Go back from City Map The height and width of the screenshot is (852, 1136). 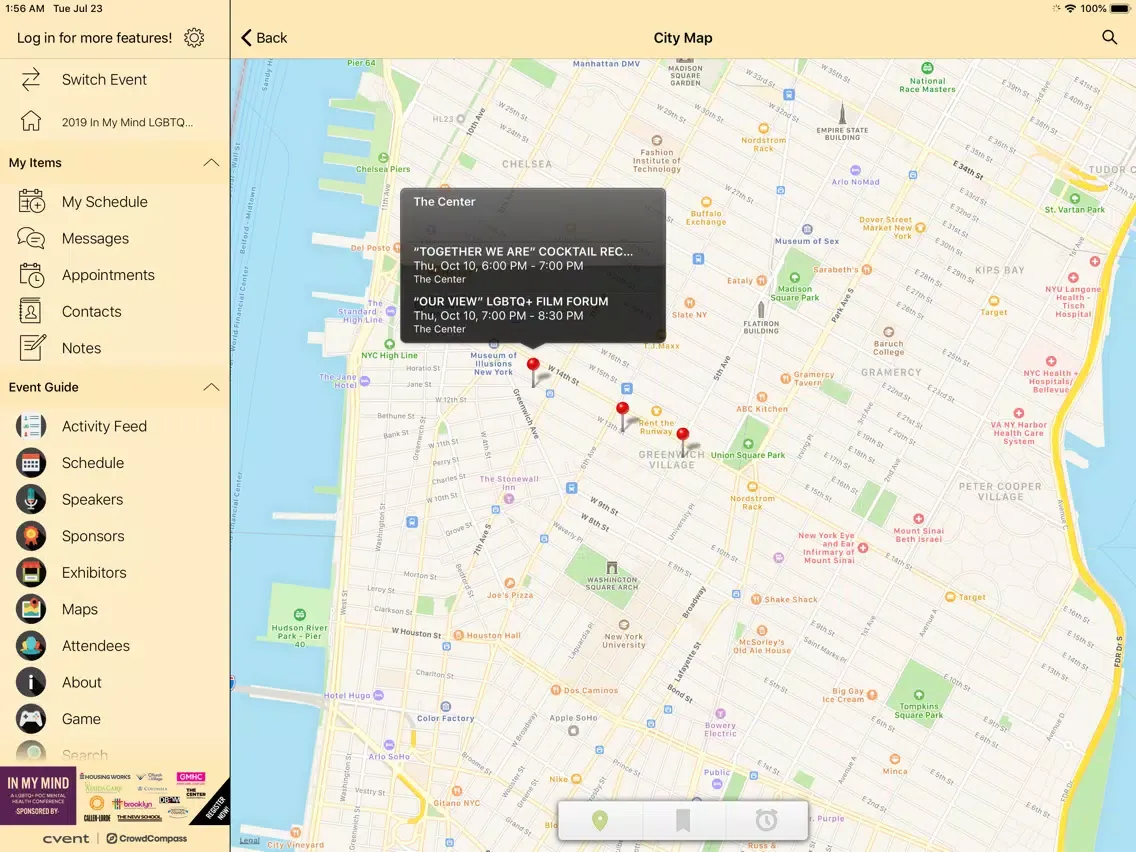click(264, 38)
